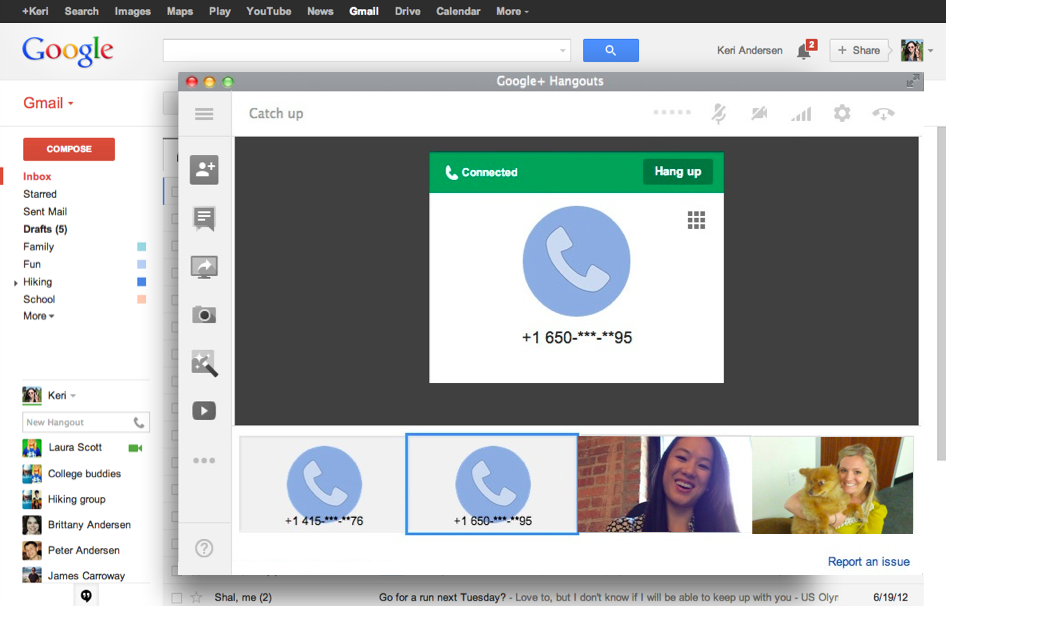Open the Keri chat status dropdown
Viewport: 1063px width, 637px height.
point(60,395)
